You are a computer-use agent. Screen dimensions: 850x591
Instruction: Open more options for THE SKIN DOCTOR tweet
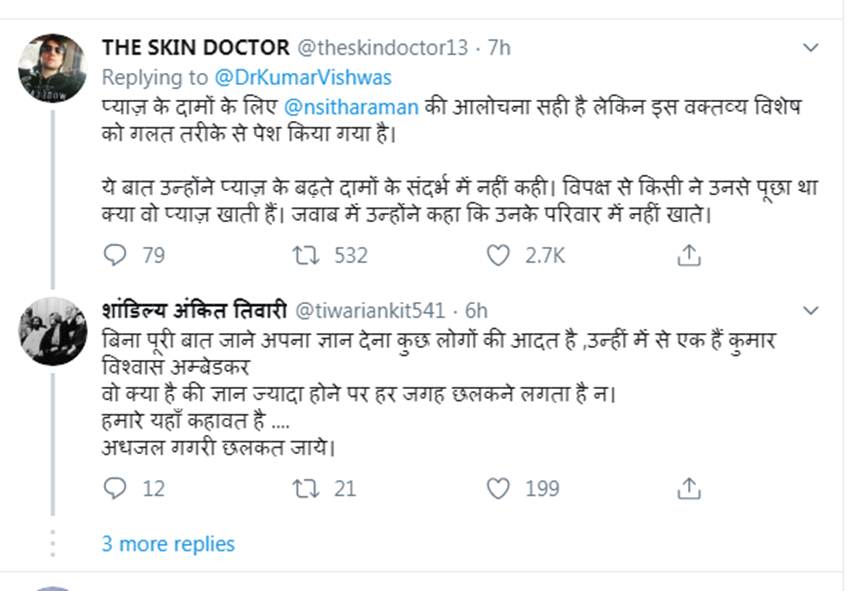tap(811, 47)
